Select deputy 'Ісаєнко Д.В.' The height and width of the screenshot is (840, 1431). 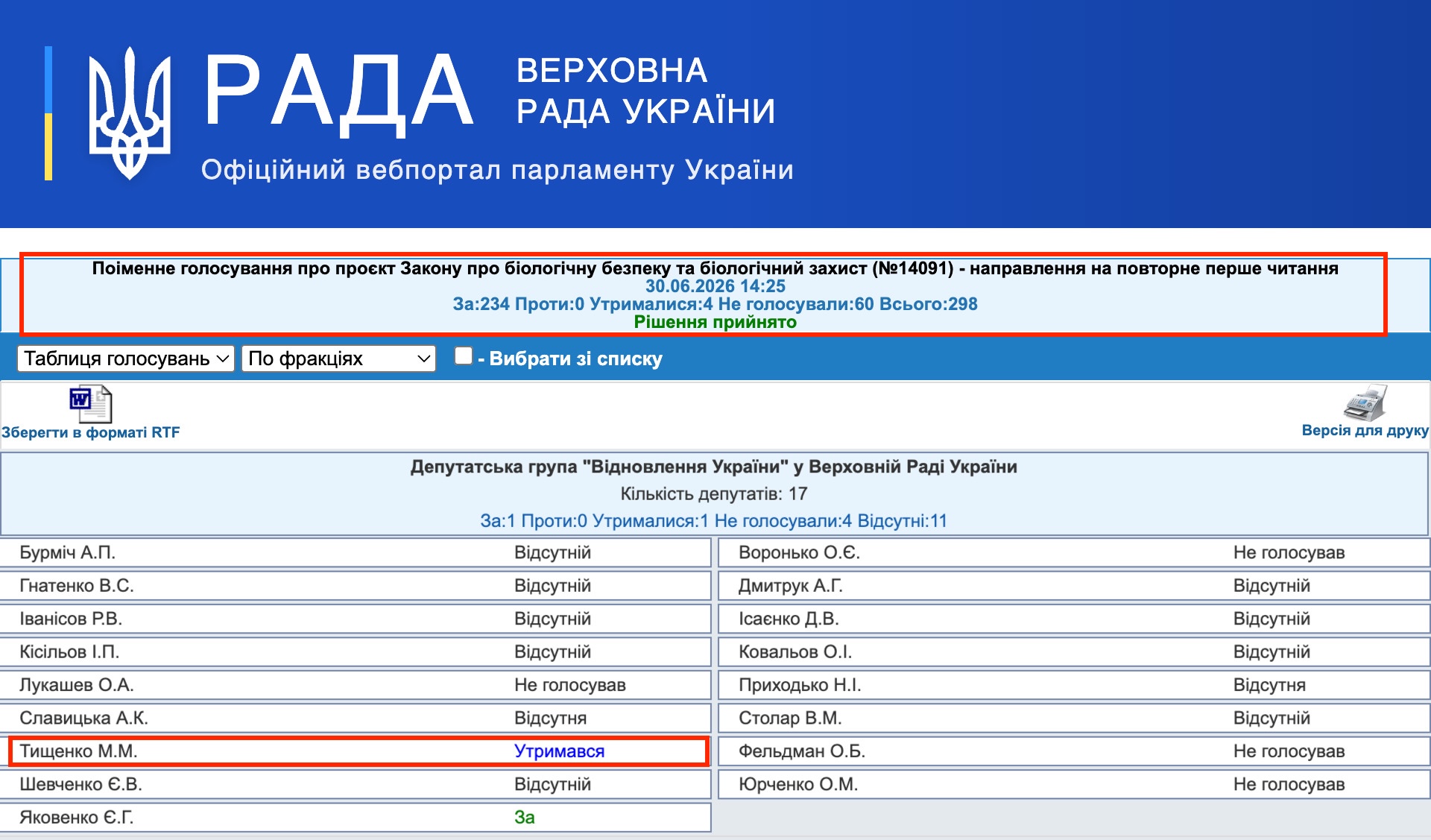[x=789, y=619]
